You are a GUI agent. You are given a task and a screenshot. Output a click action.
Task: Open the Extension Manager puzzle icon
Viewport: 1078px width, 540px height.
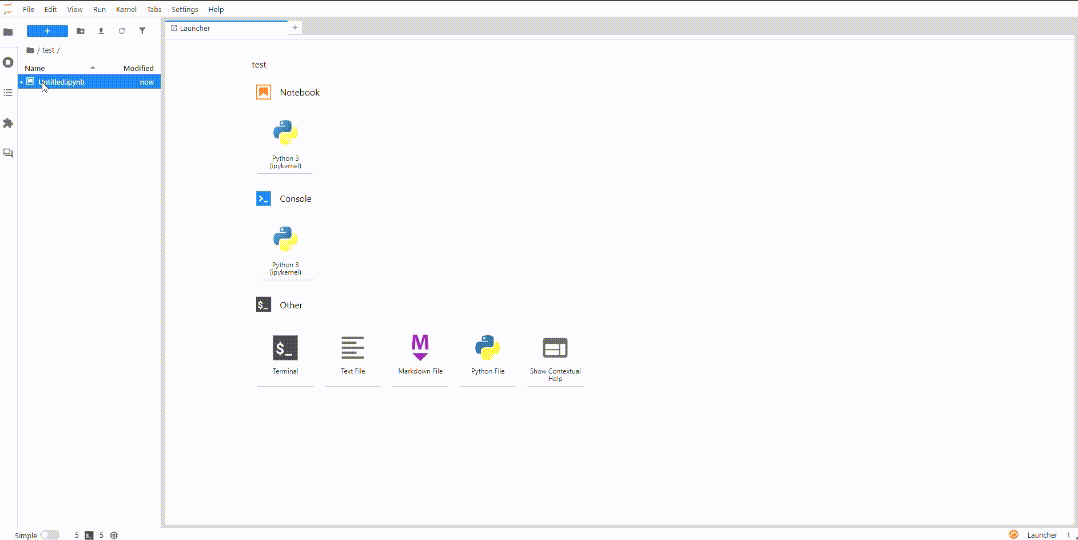[8, 123]
